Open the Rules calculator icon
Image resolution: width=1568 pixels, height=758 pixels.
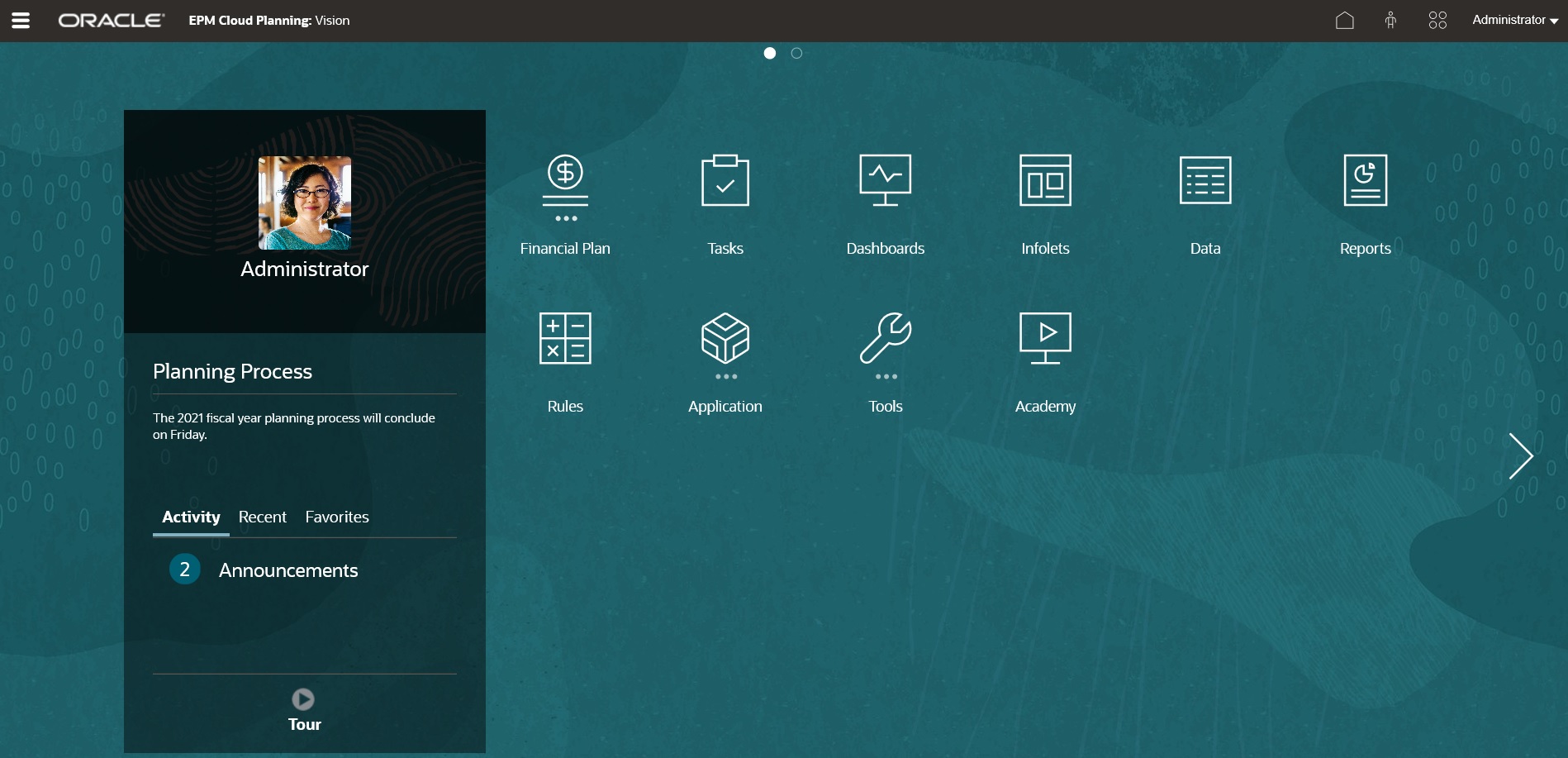pos(564,338)
